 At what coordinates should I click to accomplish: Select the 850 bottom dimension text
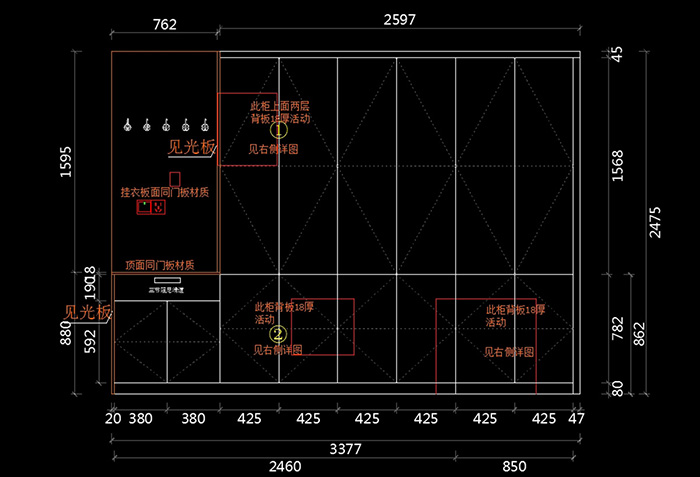514,466
